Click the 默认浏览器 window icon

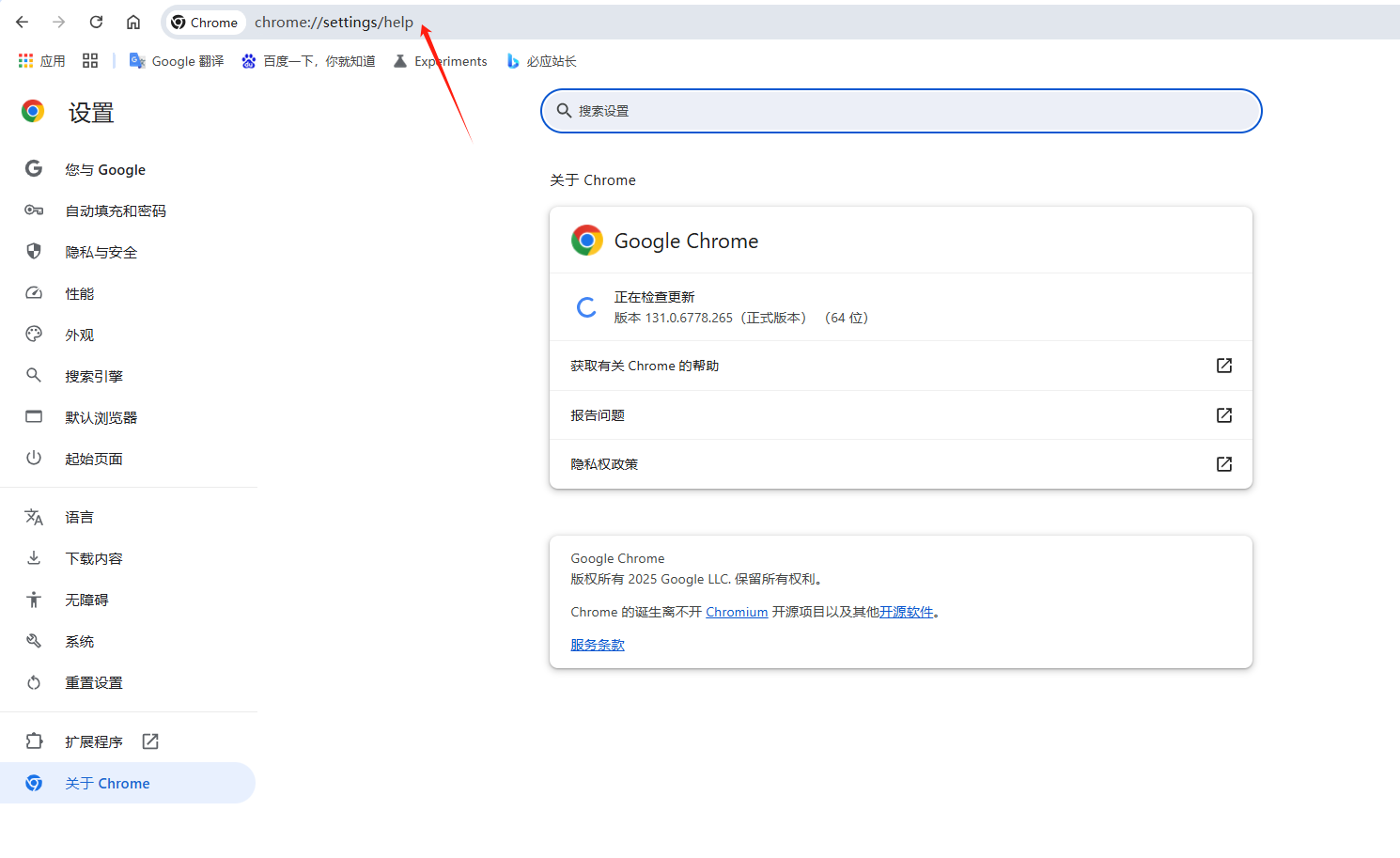tap(34, 416)
